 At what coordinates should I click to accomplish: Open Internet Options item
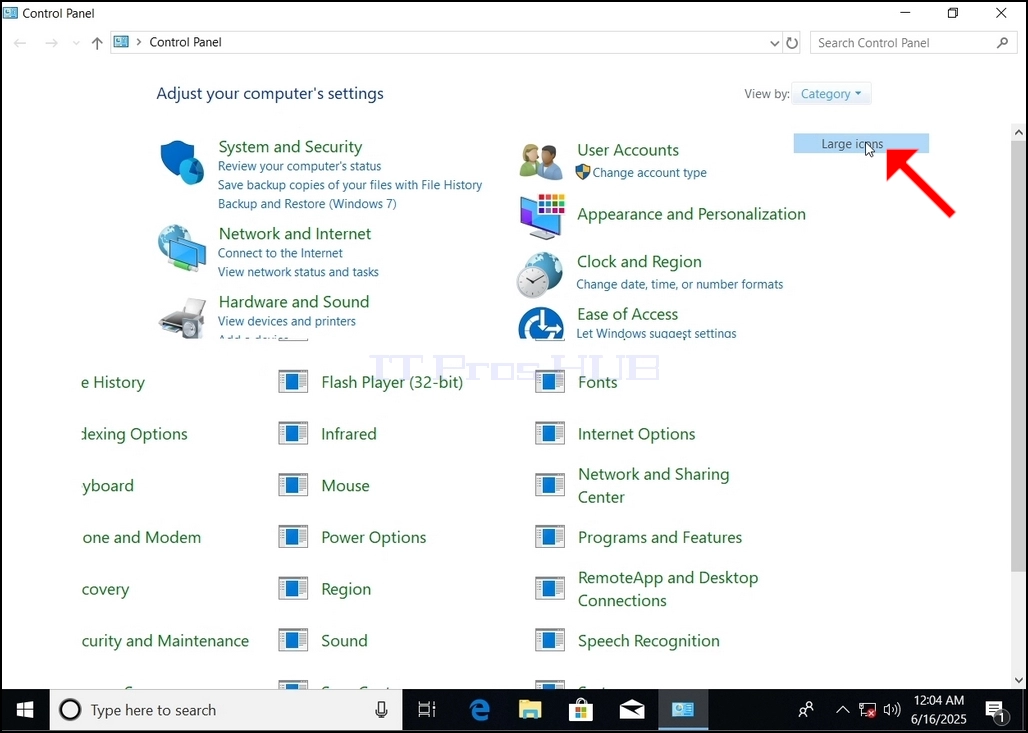click(x=636, y=434)
